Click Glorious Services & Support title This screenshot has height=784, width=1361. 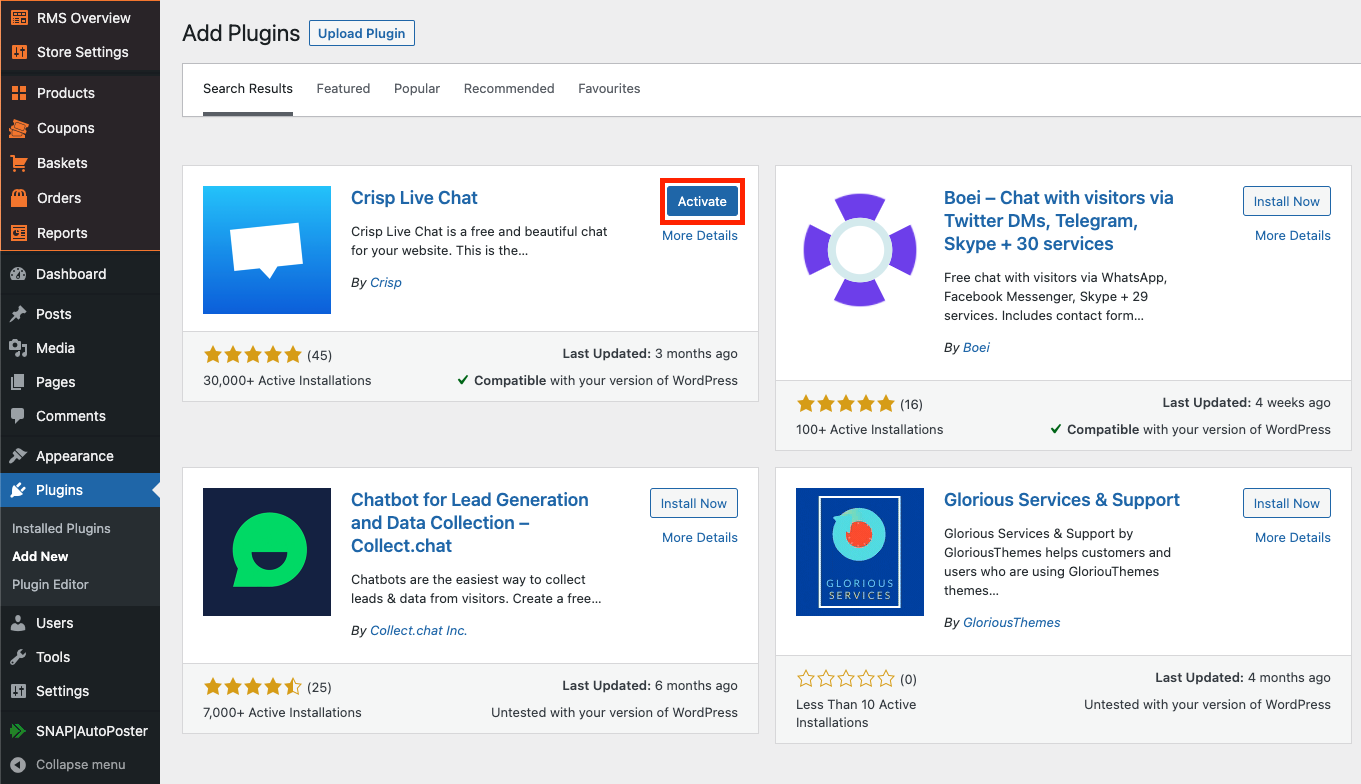point(1062,500)
